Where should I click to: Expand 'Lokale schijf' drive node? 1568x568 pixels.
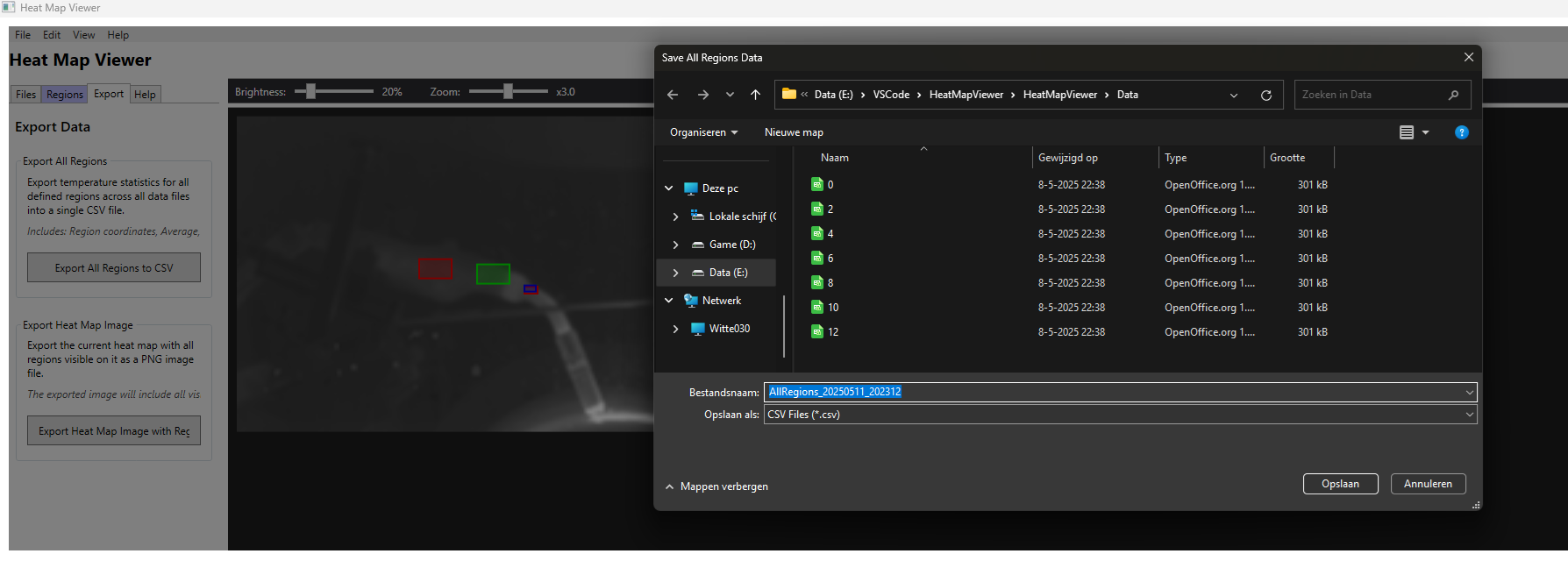[x=675, y=217]
